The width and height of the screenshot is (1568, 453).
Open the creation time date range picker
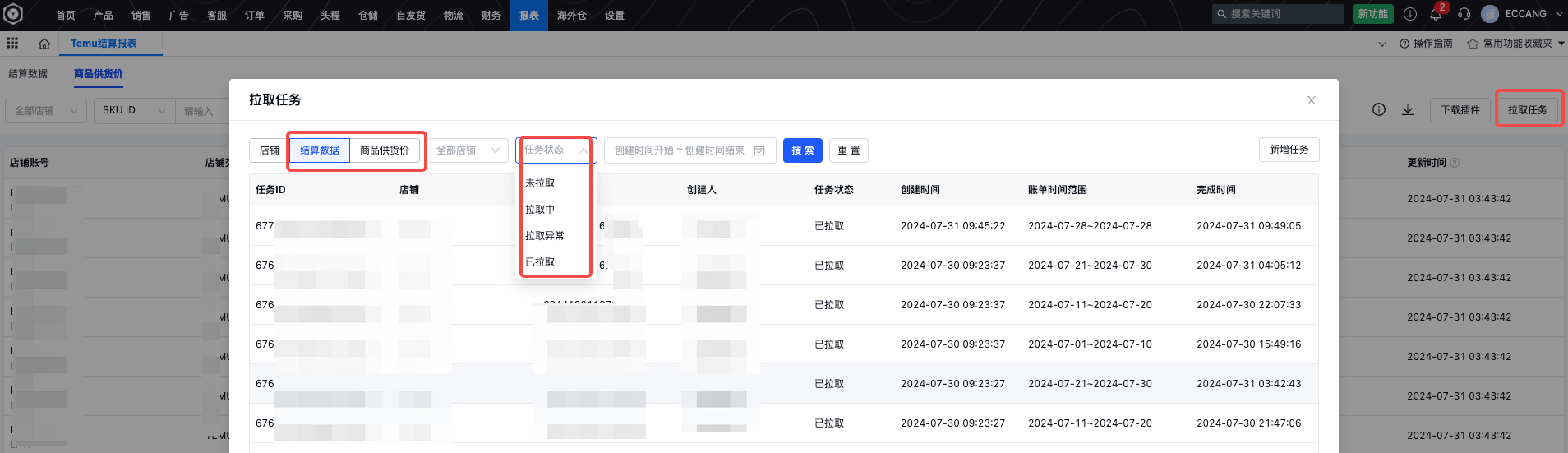pyautogui.click(x=689, y=150)
